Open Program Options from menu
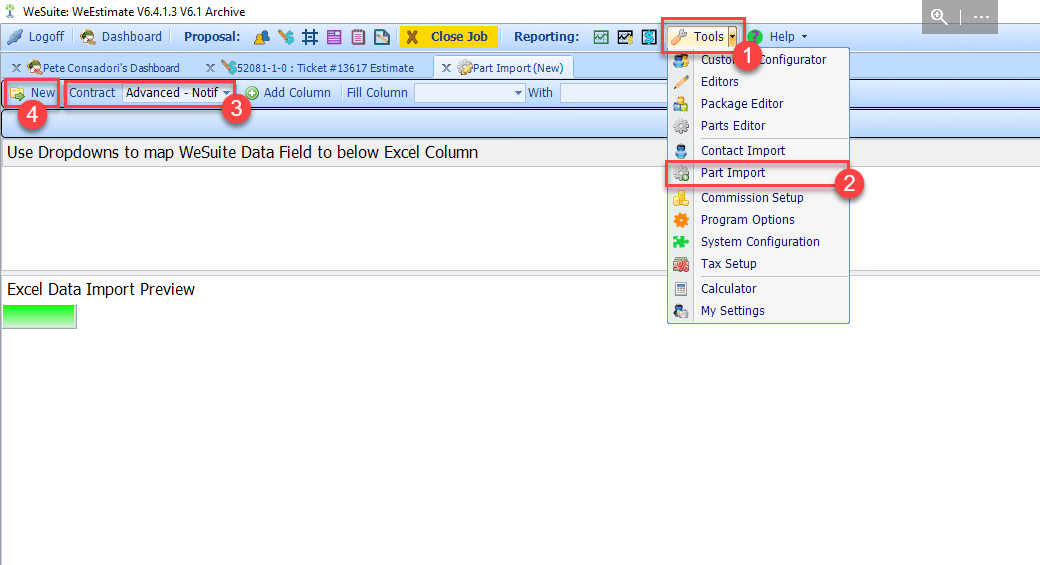This screenshot has height=565, width=1040. pos(758,220)
